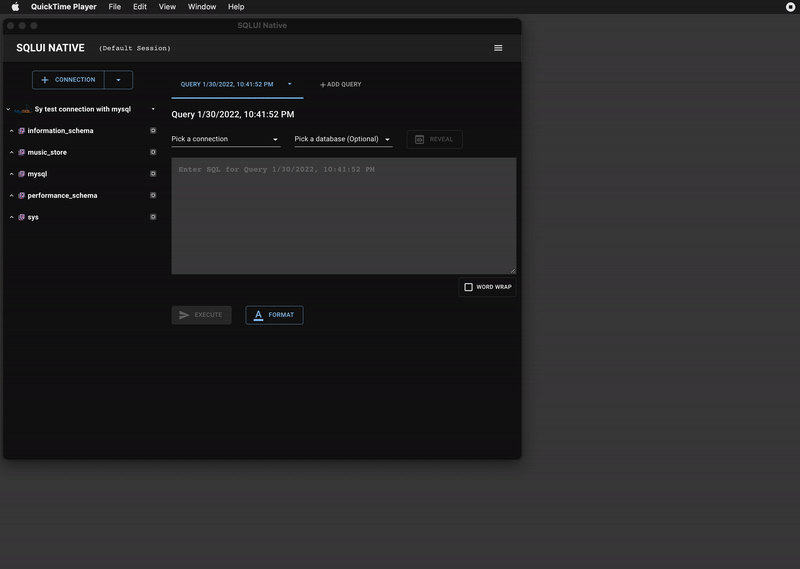Select the performance_schema database label

(62, 195)
